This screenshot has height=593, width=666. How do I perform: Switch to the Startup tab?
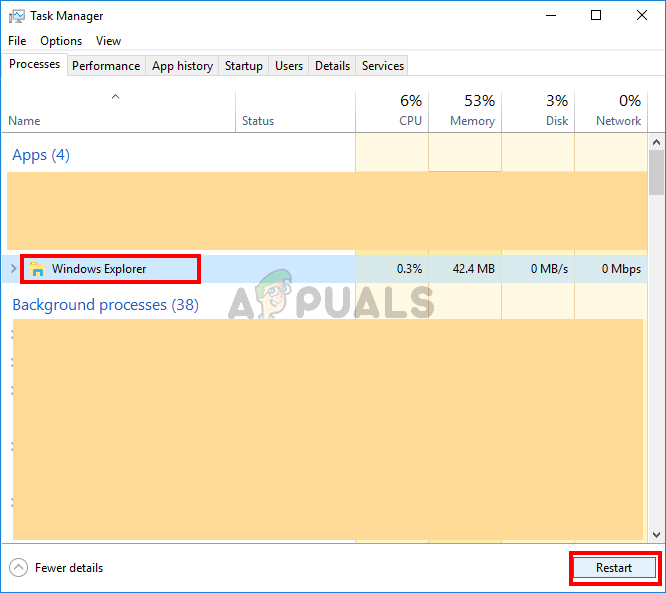tap(243, 66)
